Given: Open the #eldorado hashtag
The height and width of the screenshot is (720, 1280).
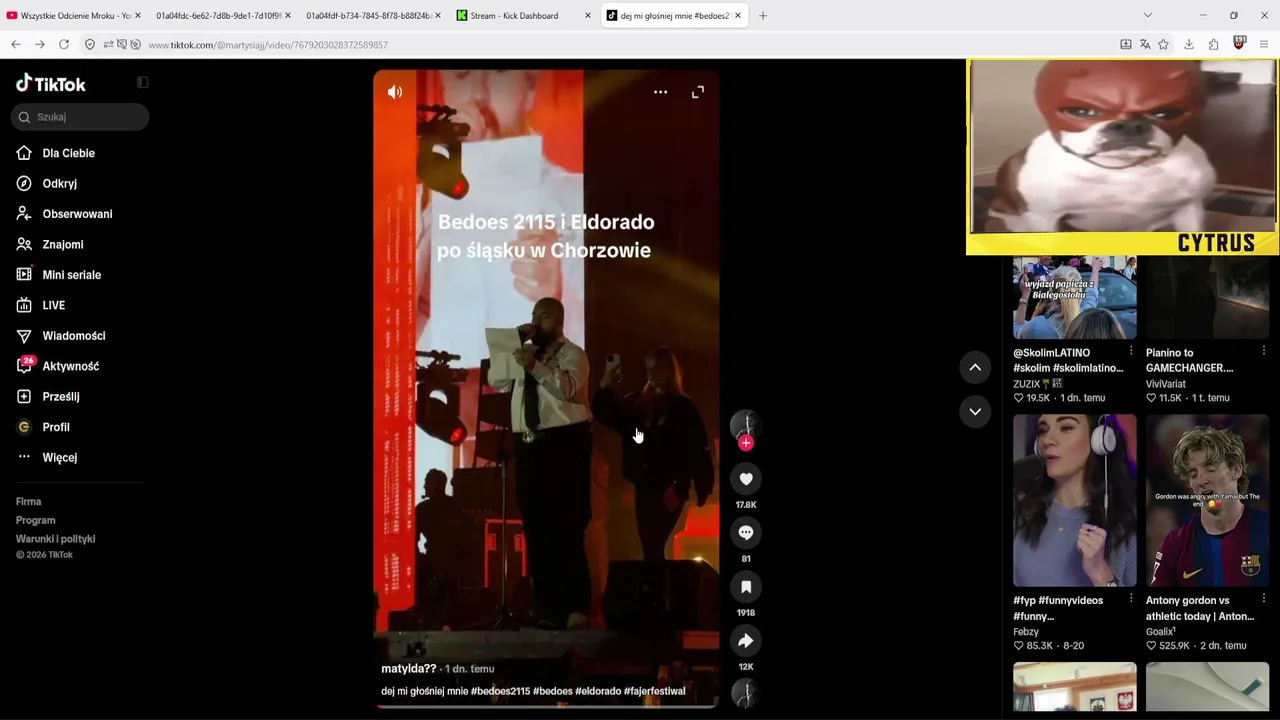Looking at the screenshot, I should pos(598,691).
